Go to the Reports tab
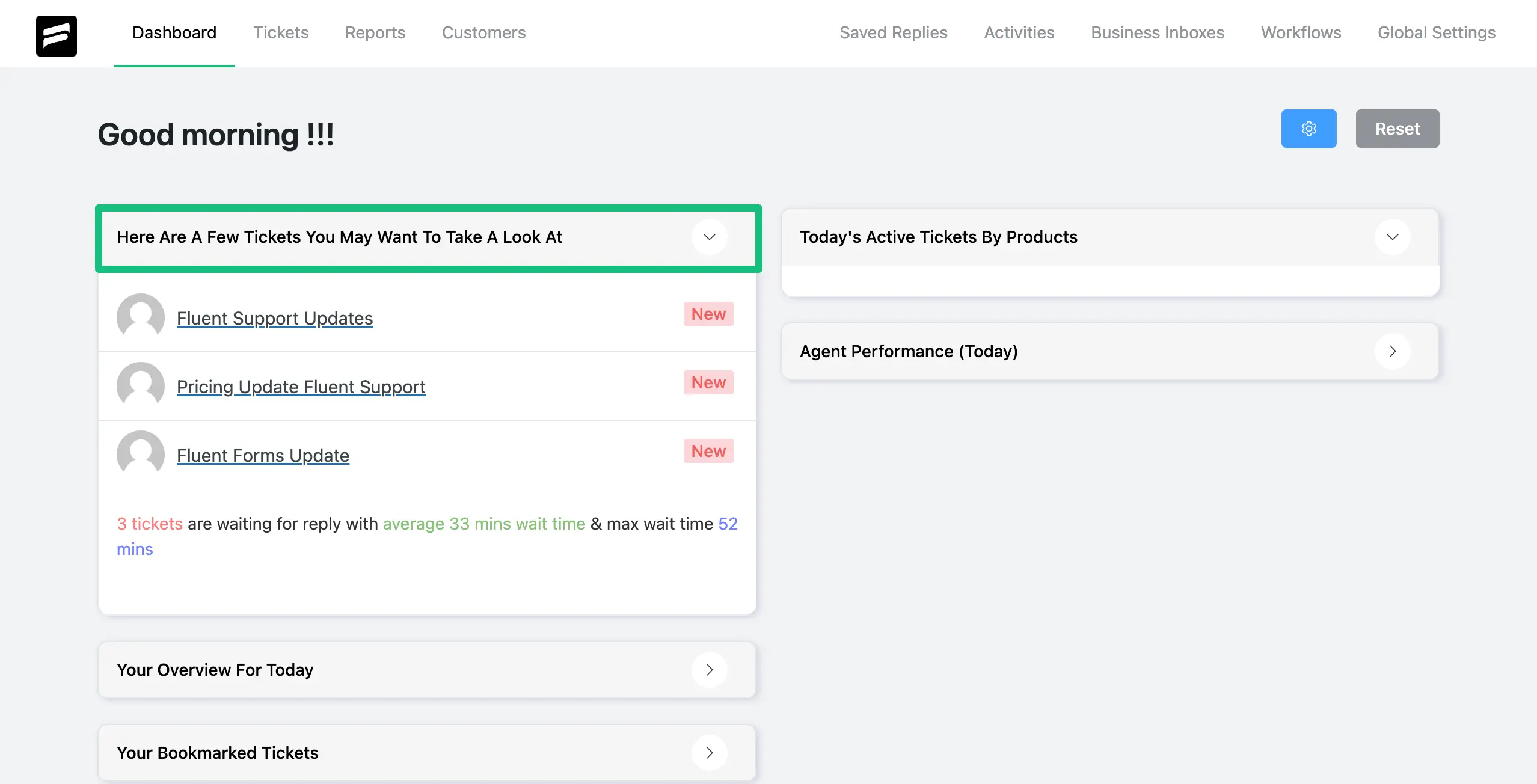Viewport: 1537px width, 784px height. (x=375, y=32)
